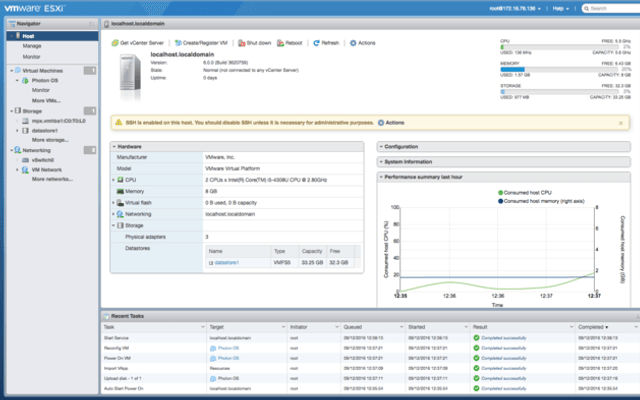Select Monitor under Photon OS
The width and height of the screenshot is (640, 400).
pos(40,90)
